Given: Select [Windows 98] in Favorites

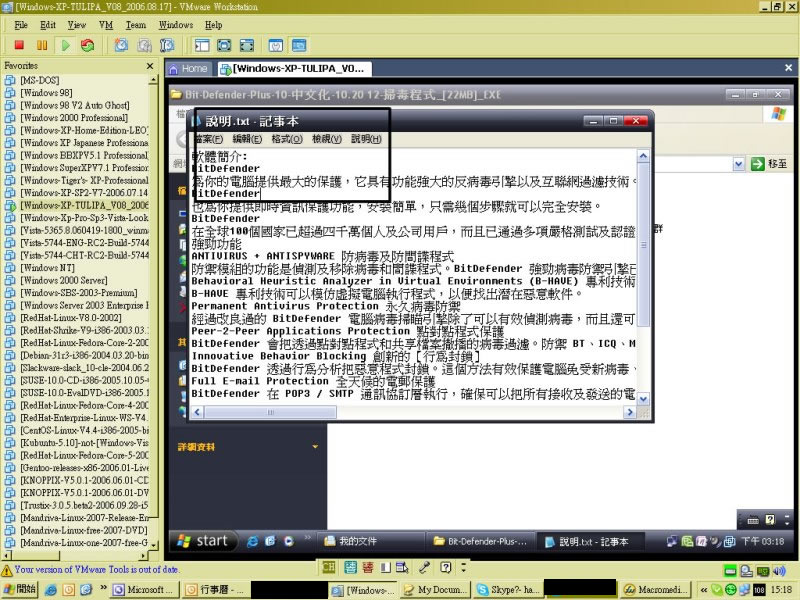Looking at the screenshot, I should (x=46, y=93).
